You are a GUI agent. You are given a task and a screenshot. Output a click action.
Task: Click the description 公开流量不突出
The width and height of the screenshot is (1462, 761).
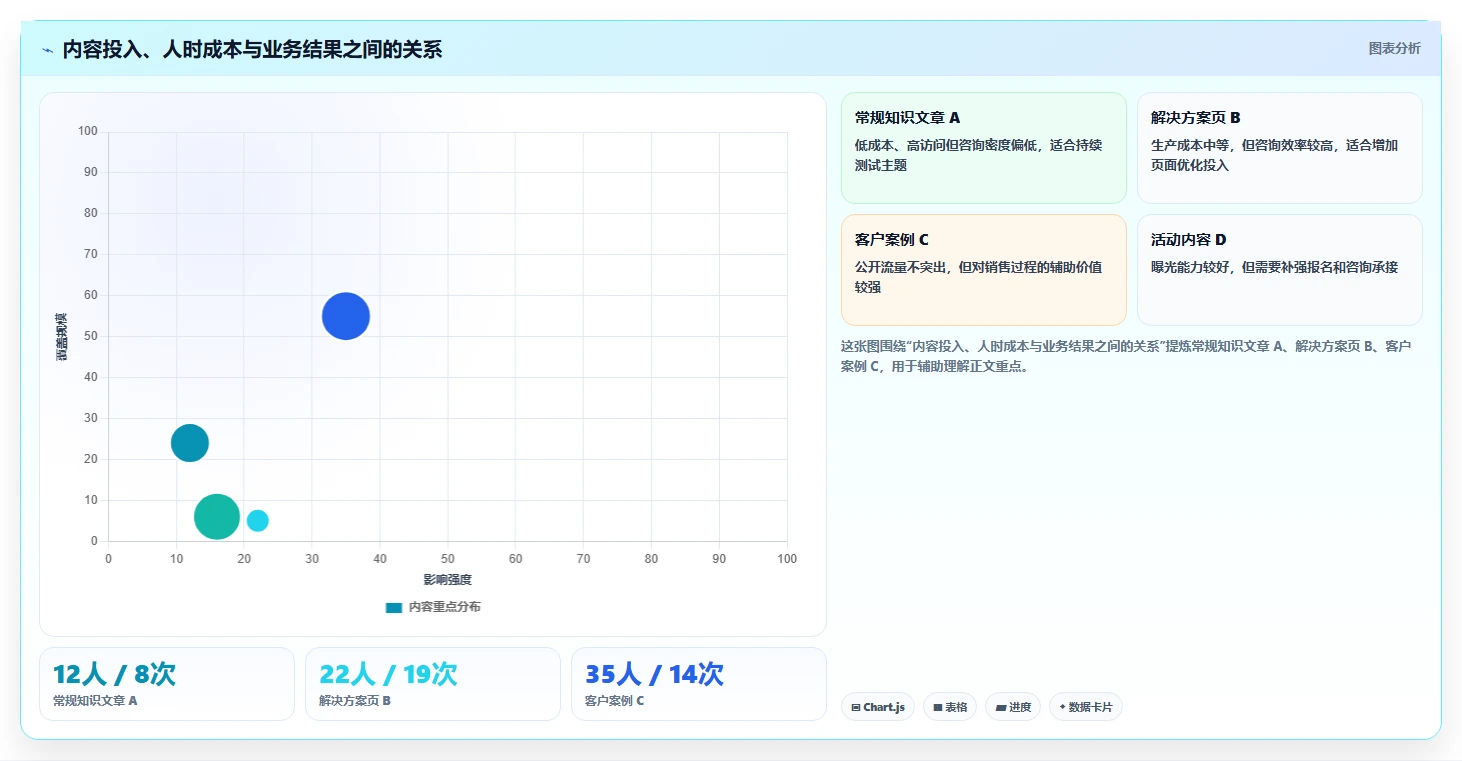(x=980, y=277)
